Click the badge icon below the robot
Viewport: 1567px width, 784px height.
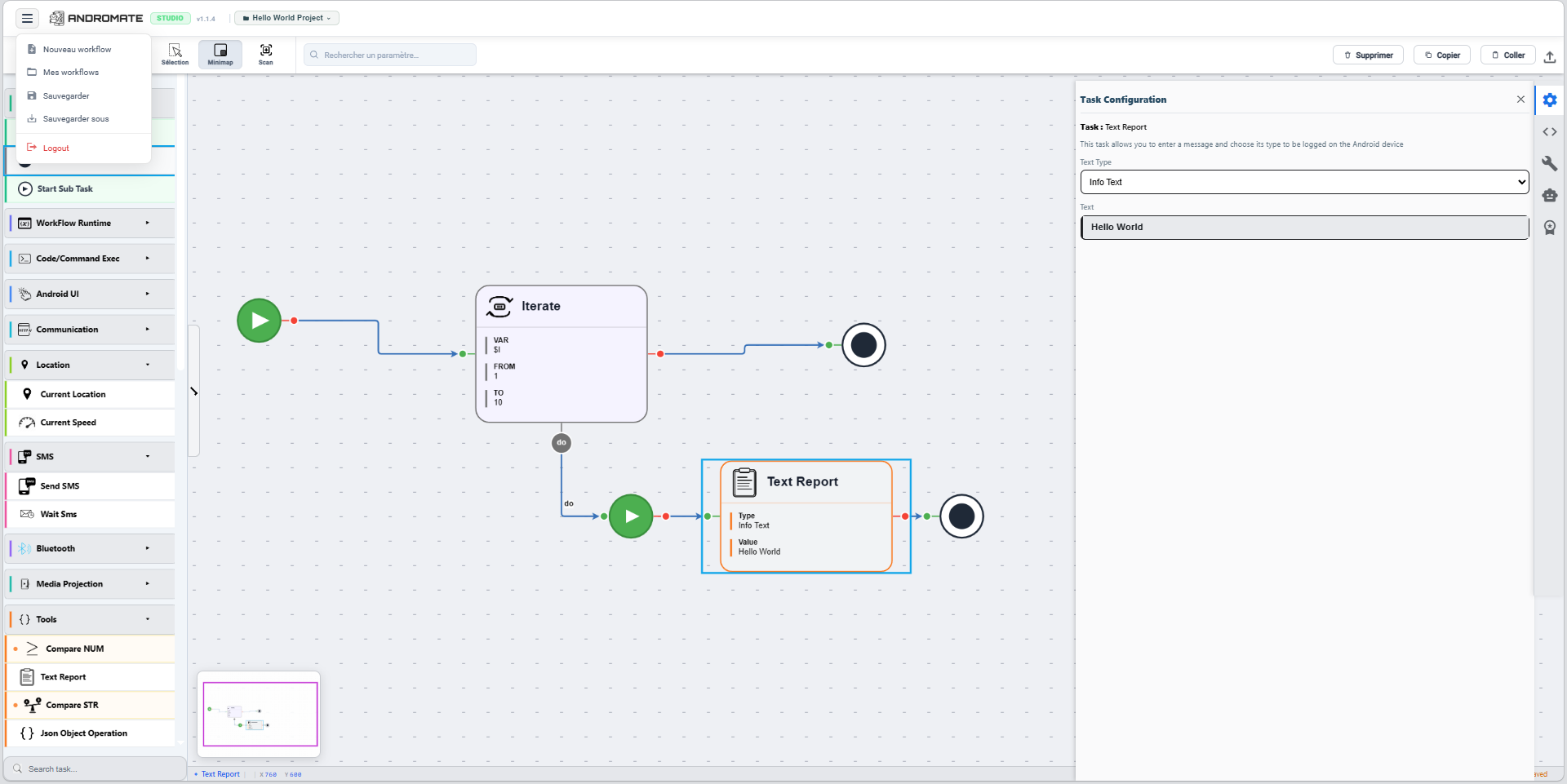pos(1550,228)
